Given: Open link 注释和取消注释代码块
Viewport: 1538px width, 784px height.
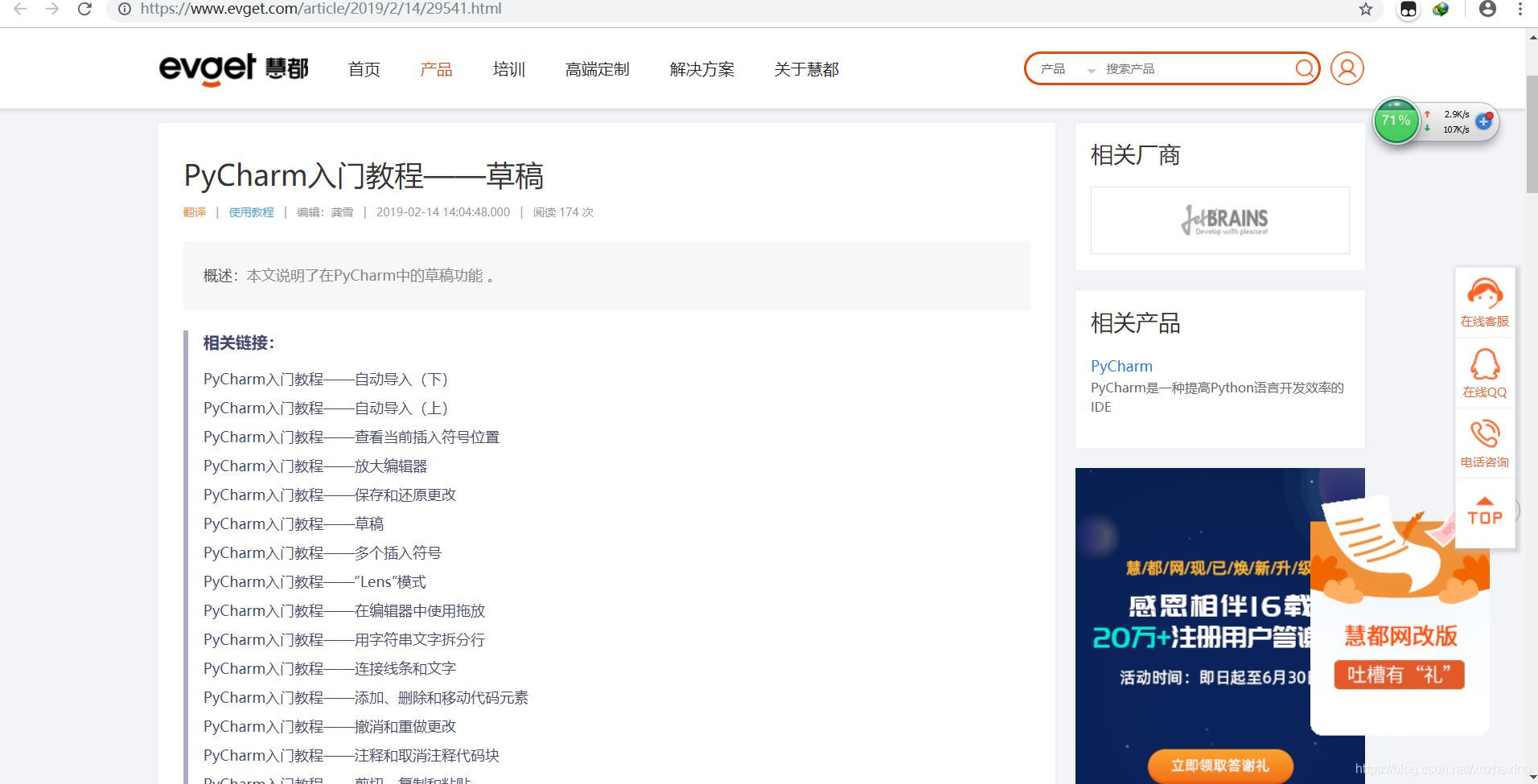Looking at the screenshot, I should [352, 756].
